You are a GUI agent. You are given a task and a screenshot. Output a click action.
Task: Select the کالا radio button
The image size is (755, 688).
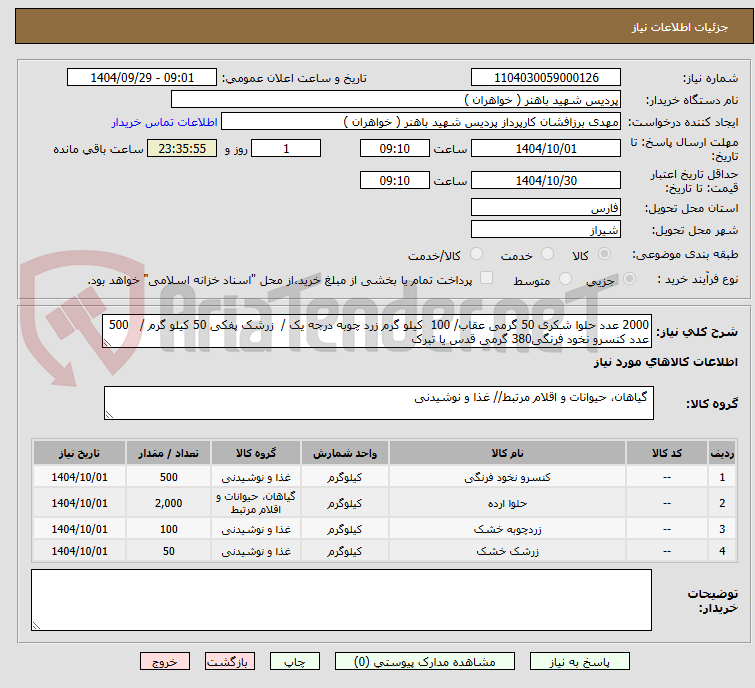(x=604, y=254)
